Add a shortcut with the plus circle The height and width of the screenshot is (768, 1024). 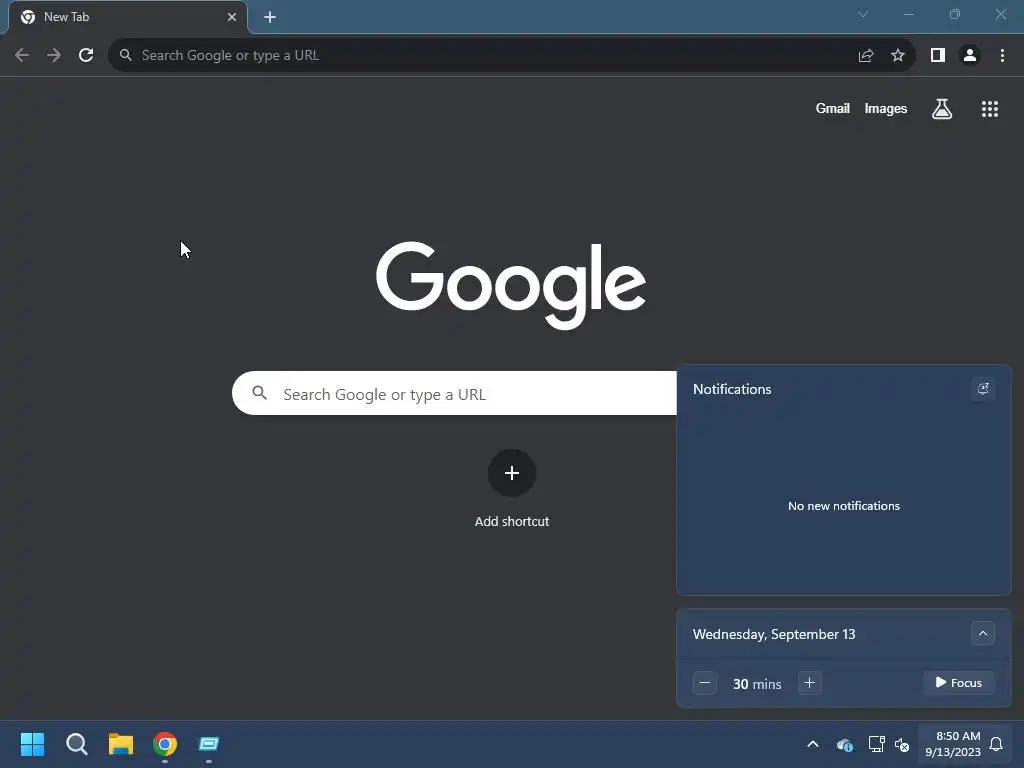[512, 473]
